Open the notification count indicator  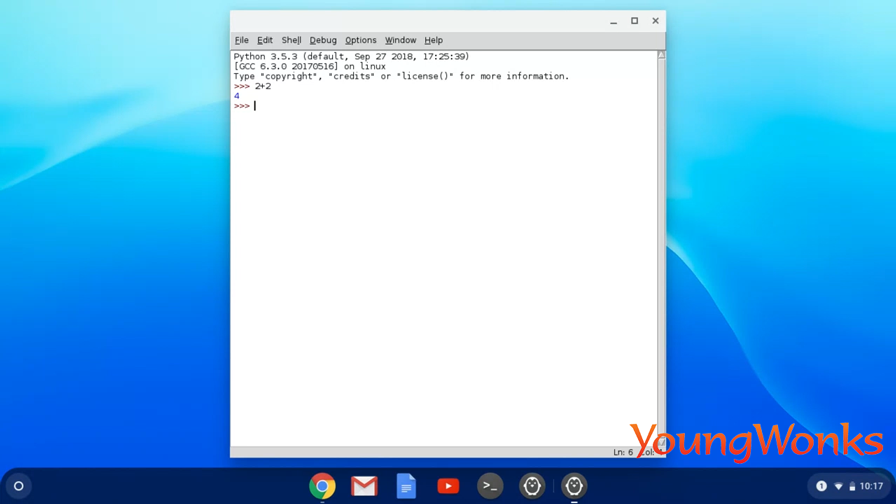(821, 486)
